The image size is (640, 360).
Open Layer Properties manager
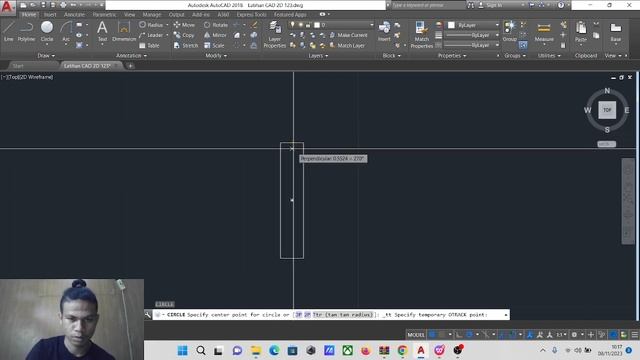pos(275,35)
